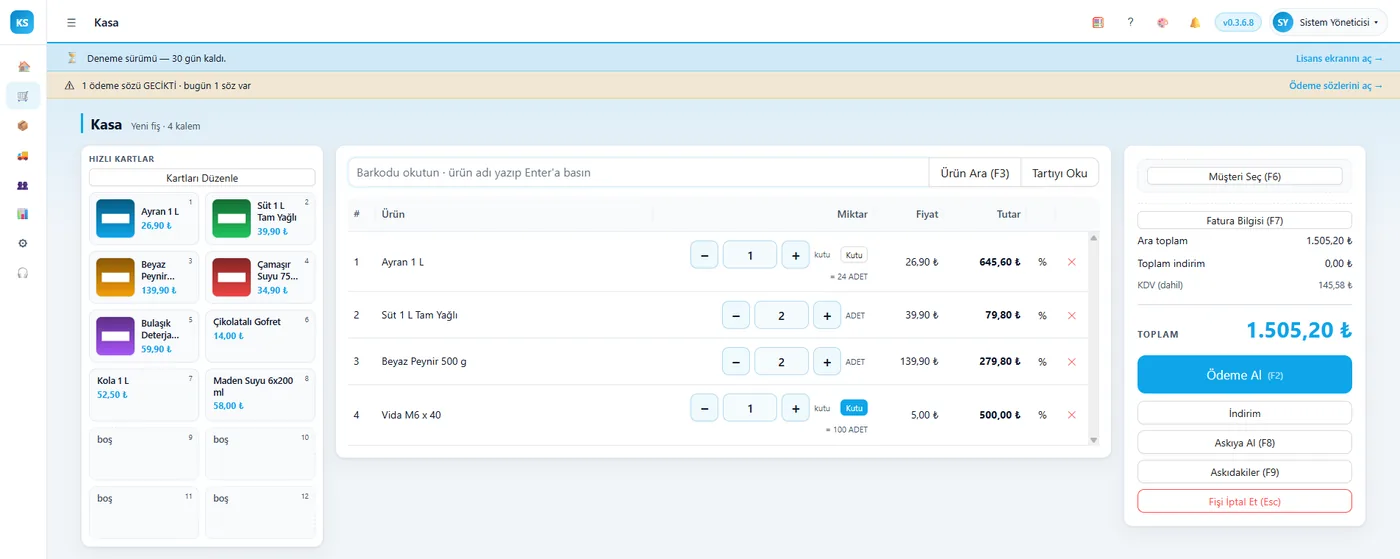The height and width of the screenshot is (559, 1400).
Task: Apply percent discount to Beyaz Peynir row
Action: point(1042,362)
